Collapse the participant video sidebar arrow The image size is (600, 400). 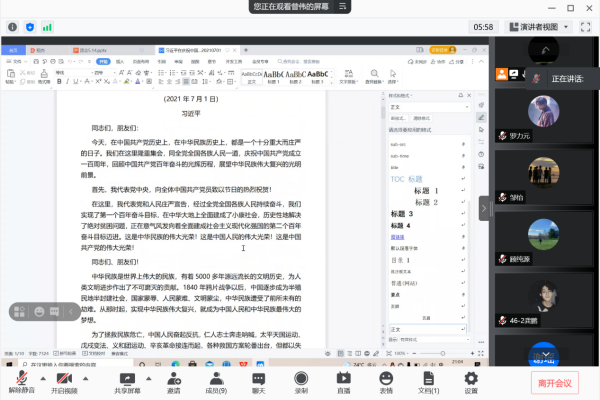(484, 207)
